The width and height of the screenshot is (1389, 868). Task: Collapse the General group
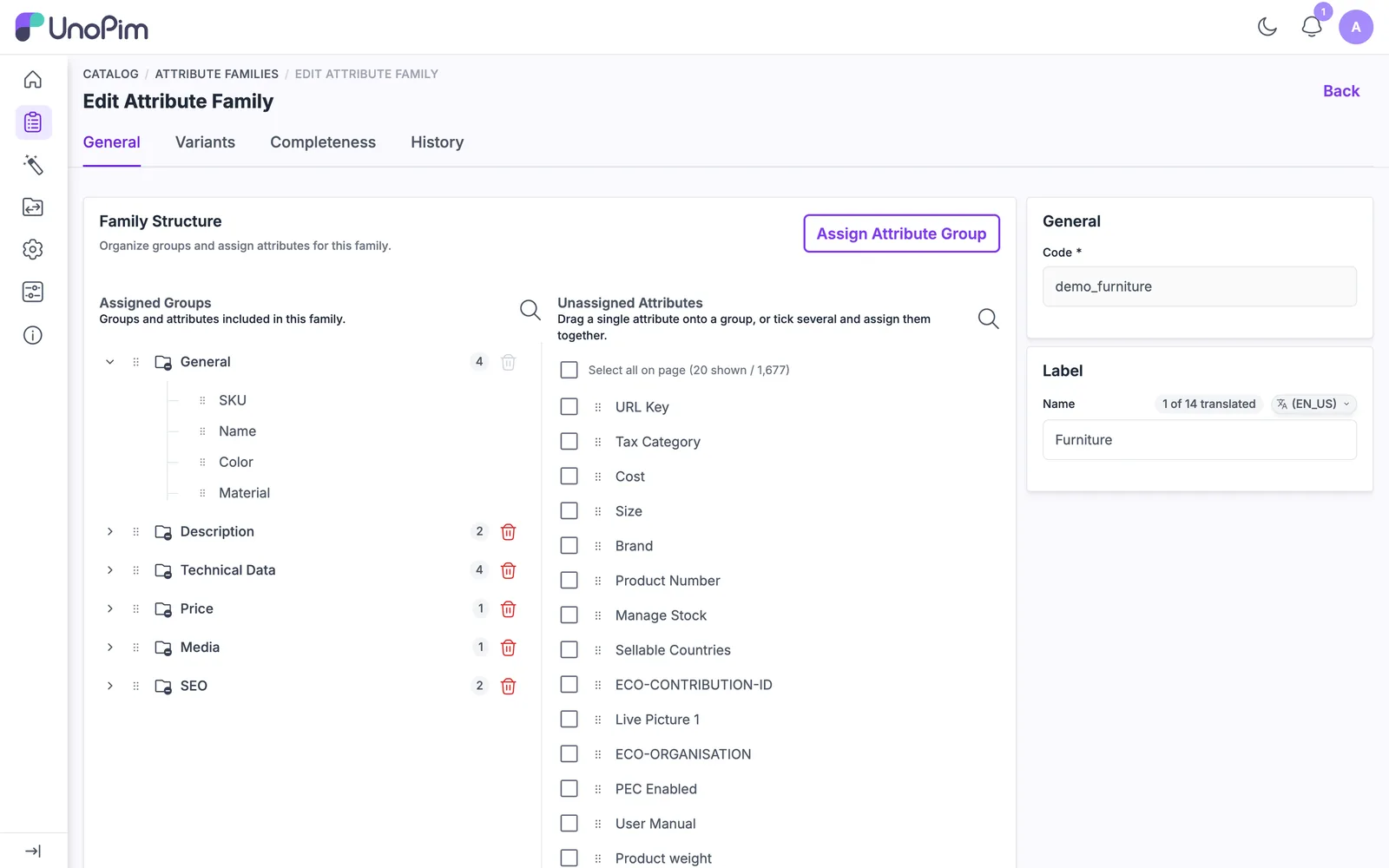110,362
